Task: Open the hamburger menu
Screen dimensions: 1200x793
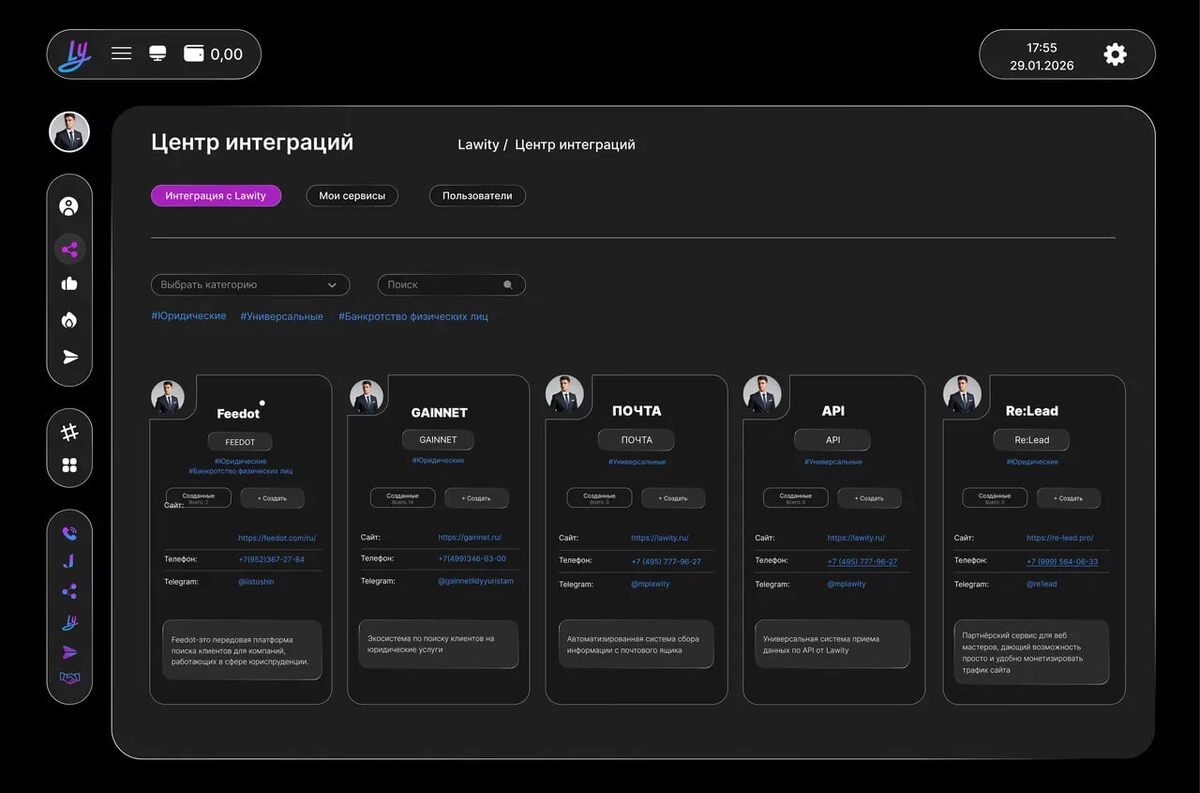Action: pyautogui.click(x=121, y=54)
